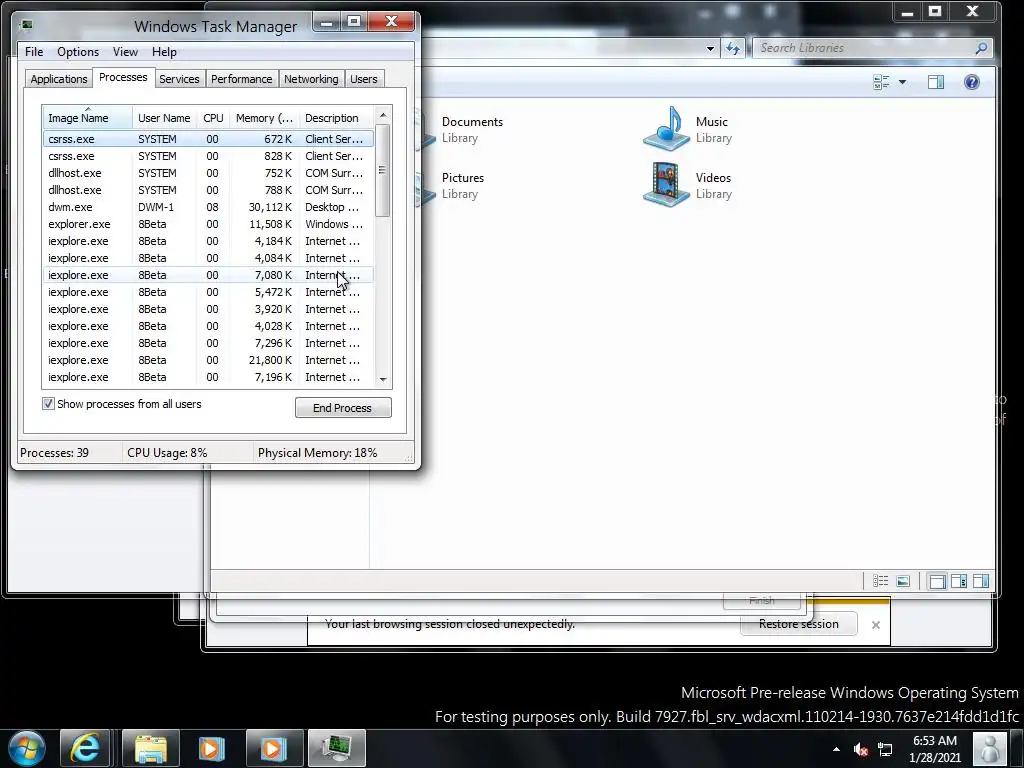Switch to Task Manager taskbar button
The width and height of the screenshot is (1024, 768).
click(337, 748)
